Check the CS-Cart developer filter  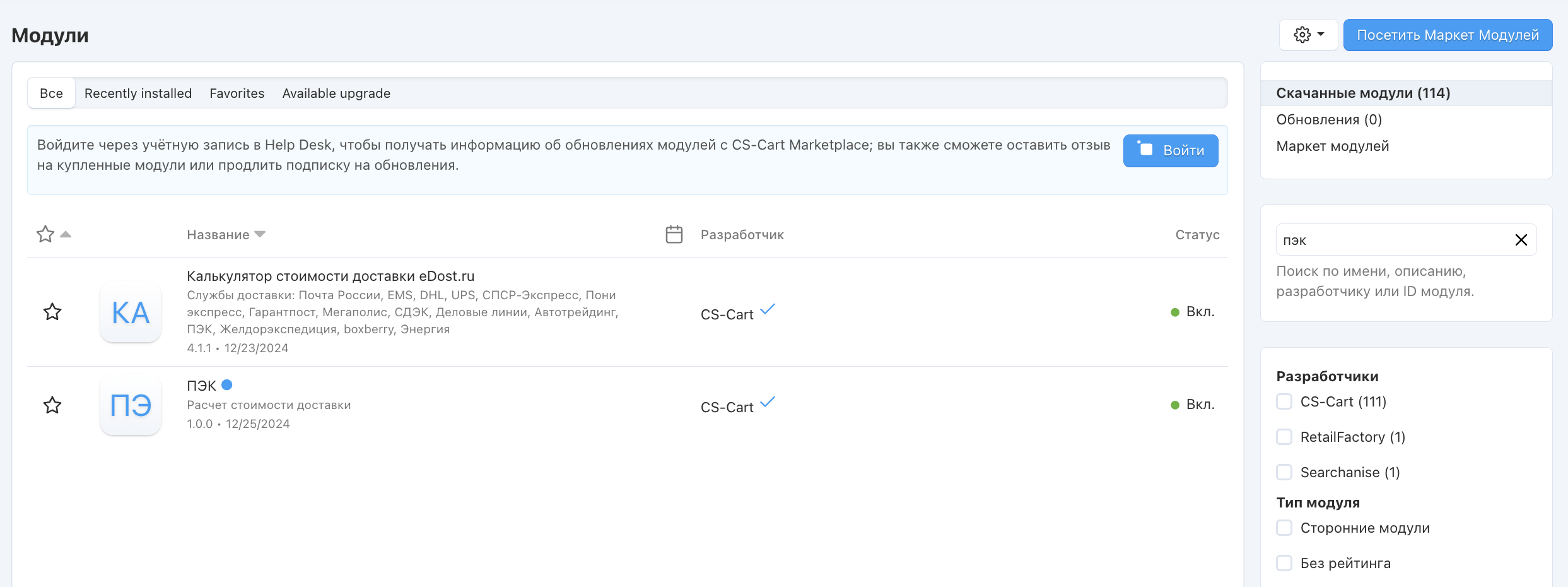pos(1284,402)
